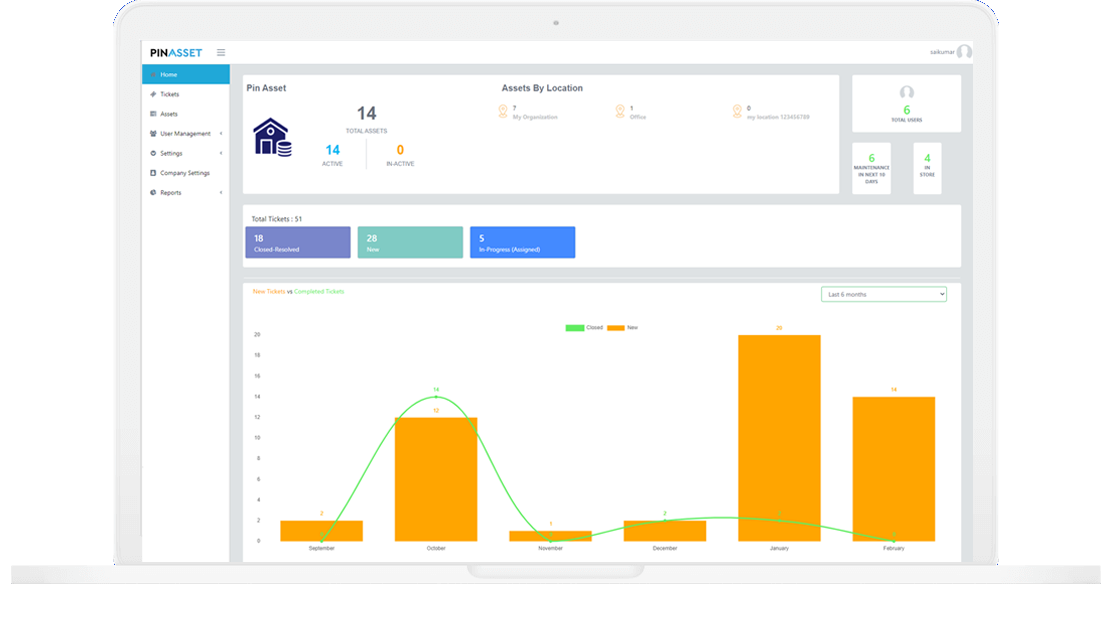Click the 7 My Organization location text

(x=535, y=112)
